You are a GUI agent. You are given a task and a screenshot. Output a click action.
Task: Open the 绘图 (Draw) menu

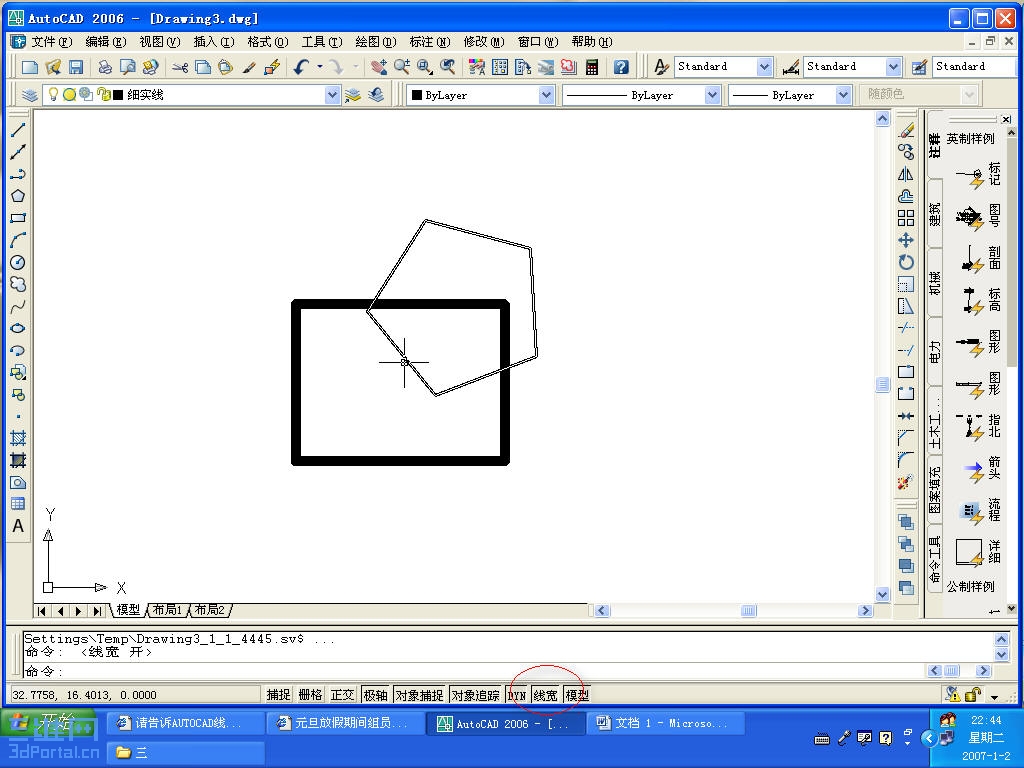tap(376, 42)
